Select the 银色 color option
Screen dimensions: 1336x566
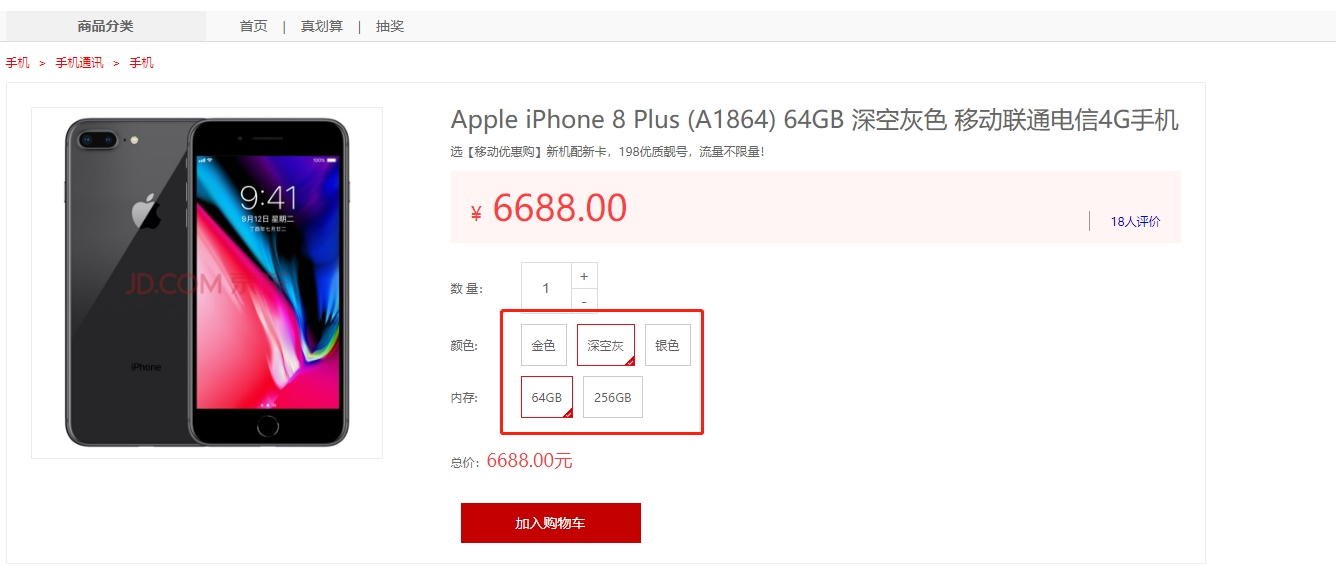667,345
